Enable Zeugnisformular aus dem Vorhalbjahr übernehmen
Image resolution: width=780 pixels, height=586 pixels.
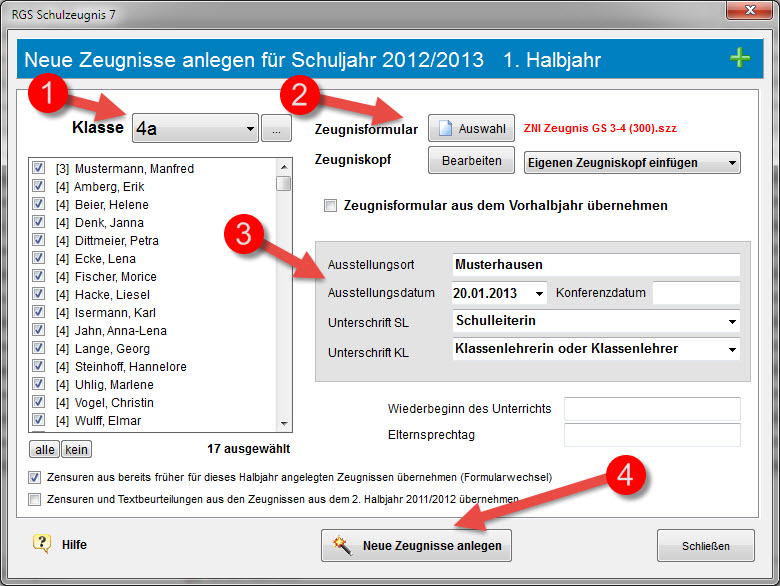click(330, 205)
